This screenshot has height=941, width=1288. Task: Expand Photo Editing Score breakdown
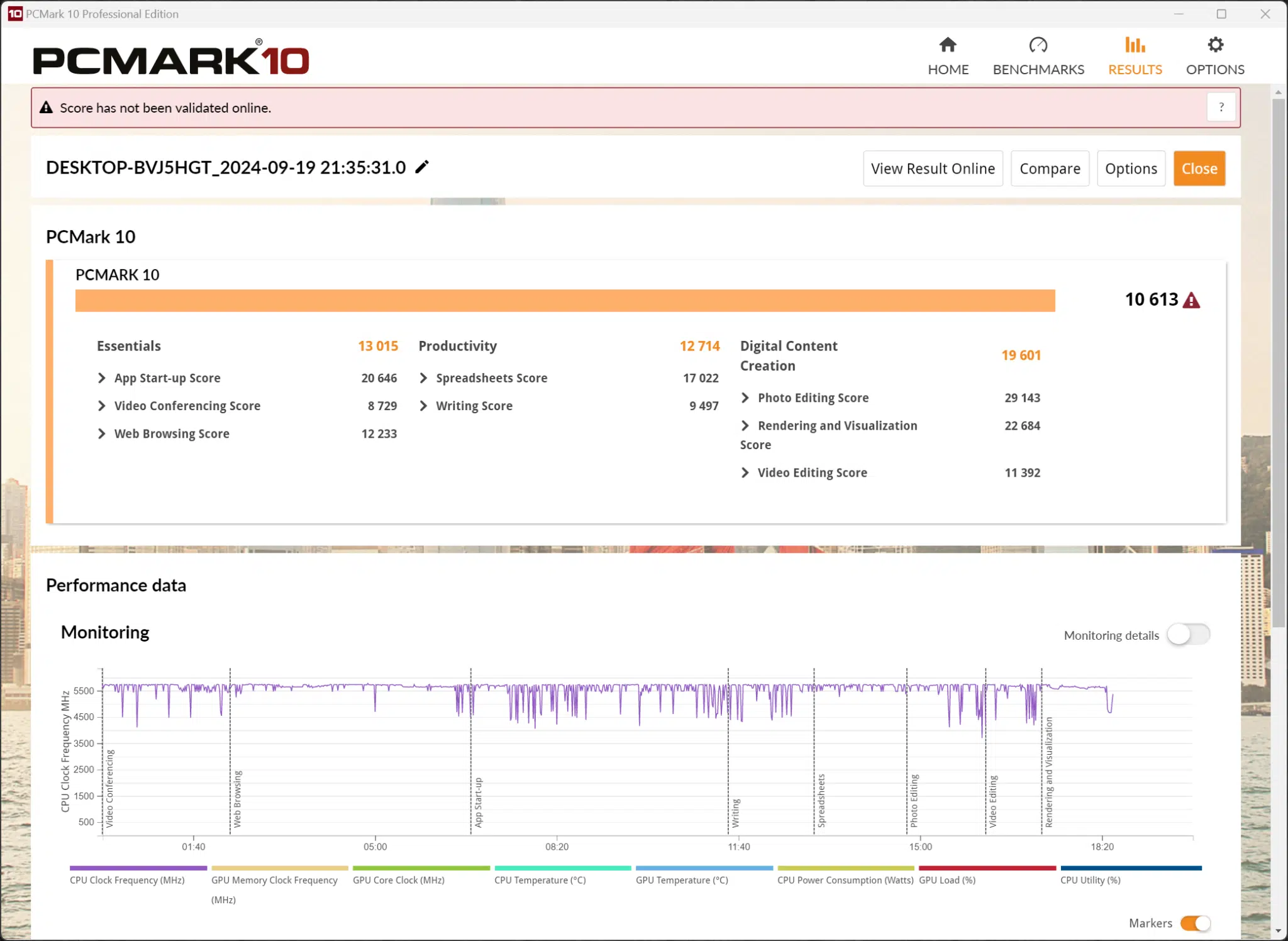(745, 398)
